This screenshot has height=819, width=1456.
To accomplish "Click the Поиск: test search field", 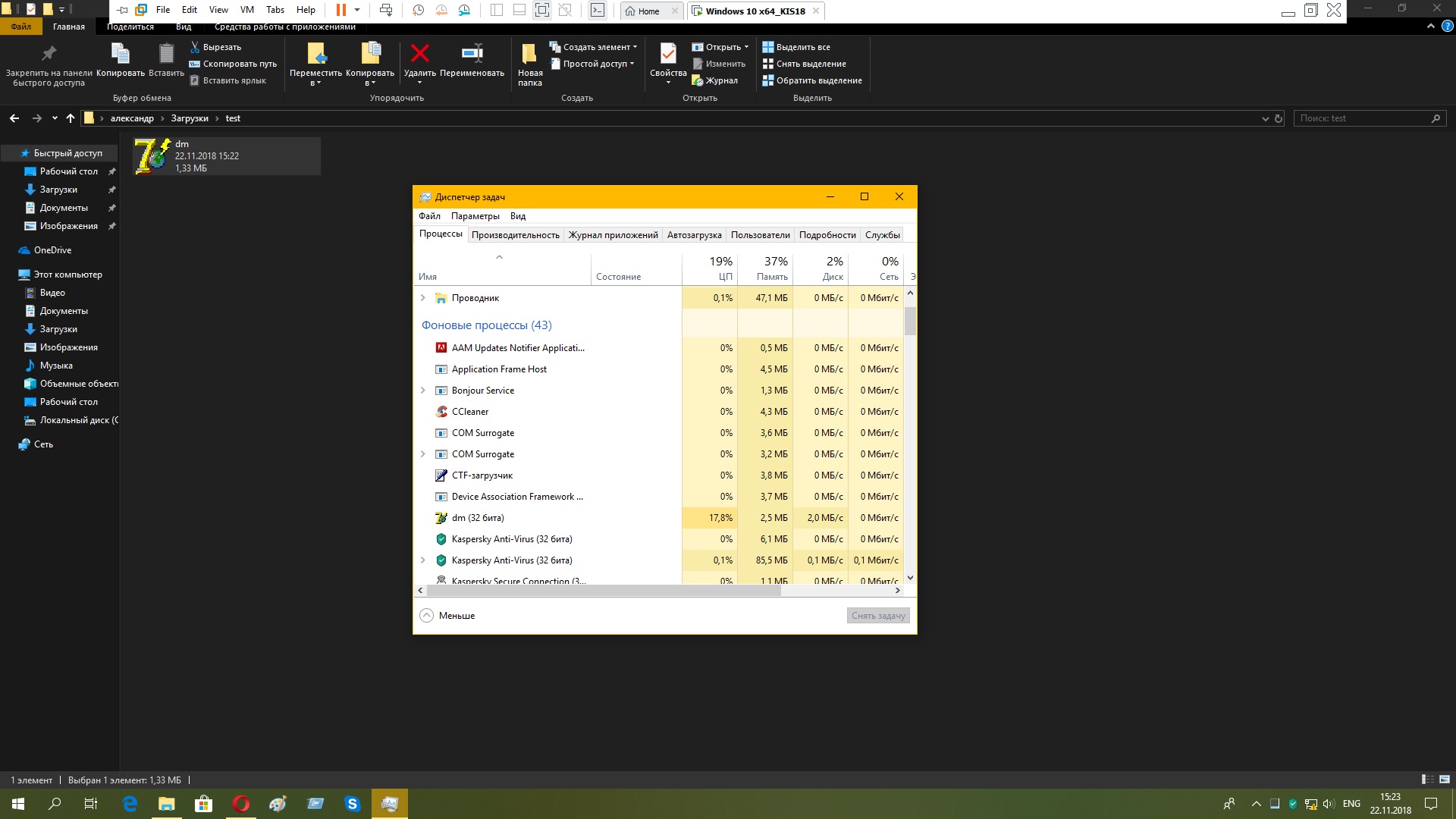I will click(x=1361, y=118).
